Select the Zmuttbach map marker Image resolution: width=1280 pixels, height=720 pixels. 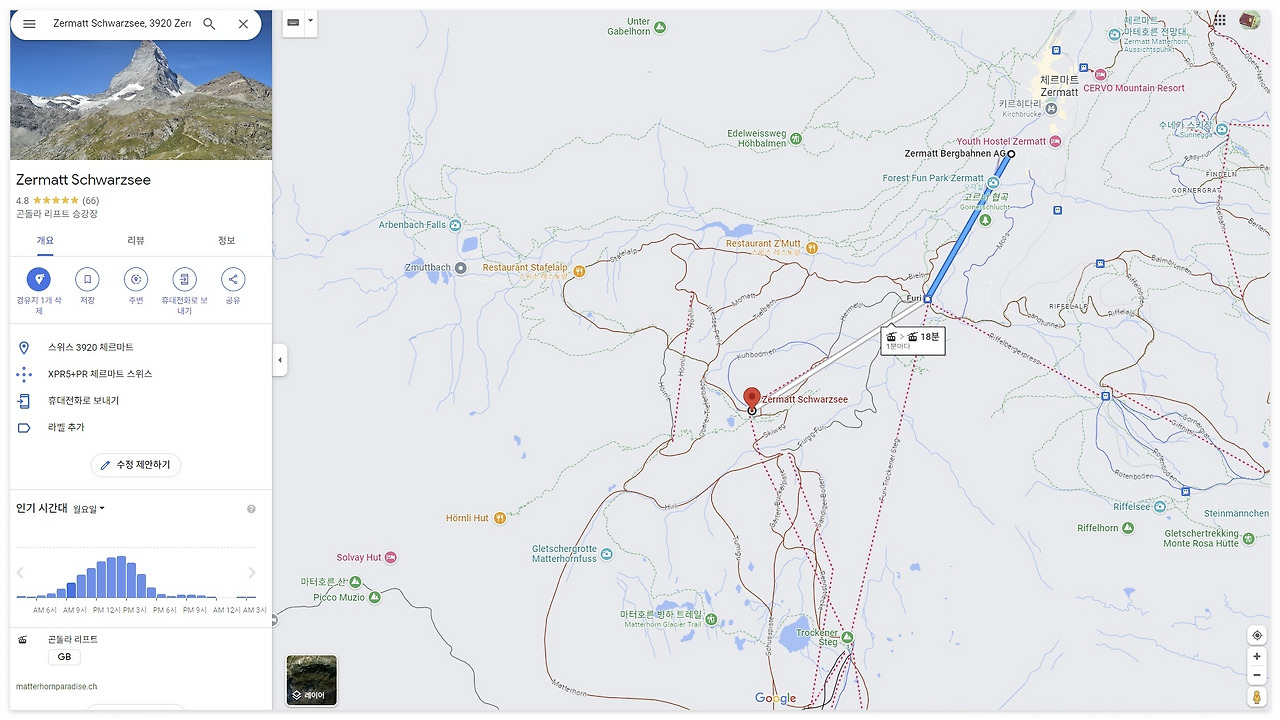(x=460, y=268)
